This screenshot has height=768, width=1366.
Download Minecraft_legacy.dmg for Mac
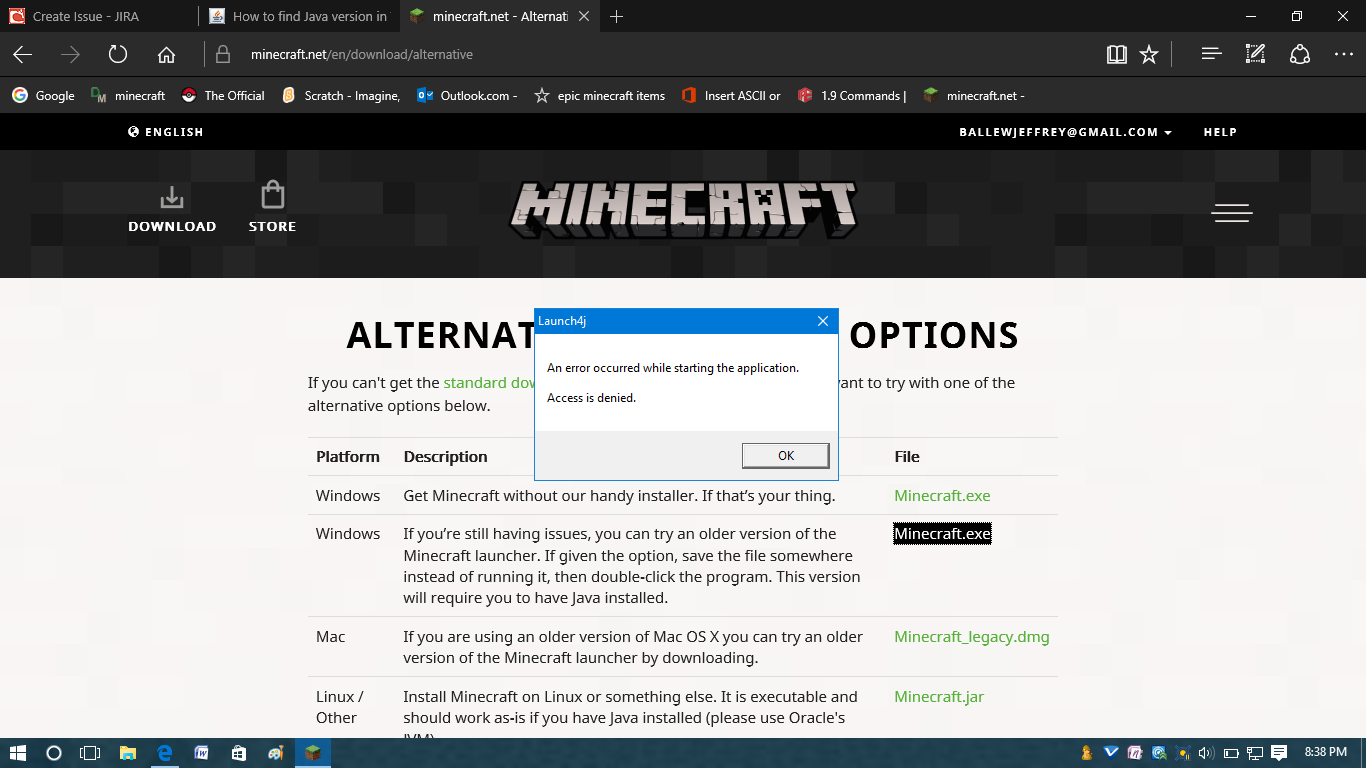972,637
